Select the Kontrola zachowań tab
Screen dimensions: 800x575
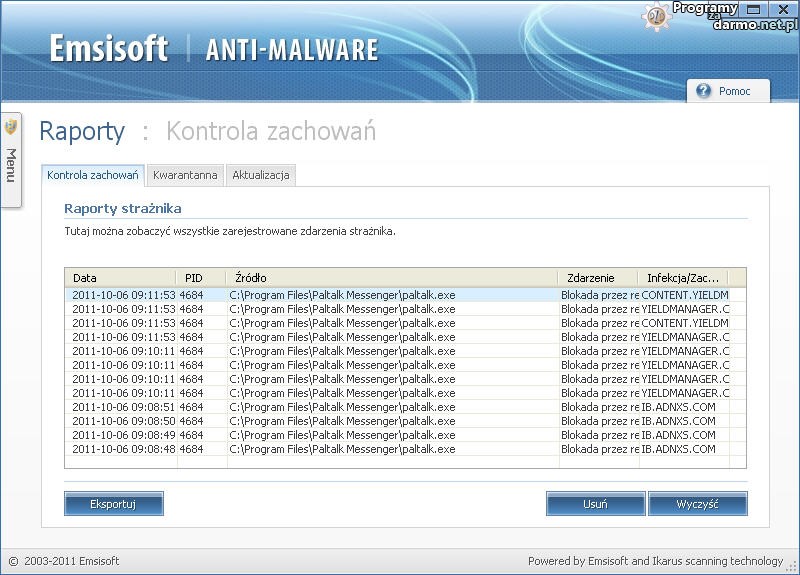tap(93, 175)
